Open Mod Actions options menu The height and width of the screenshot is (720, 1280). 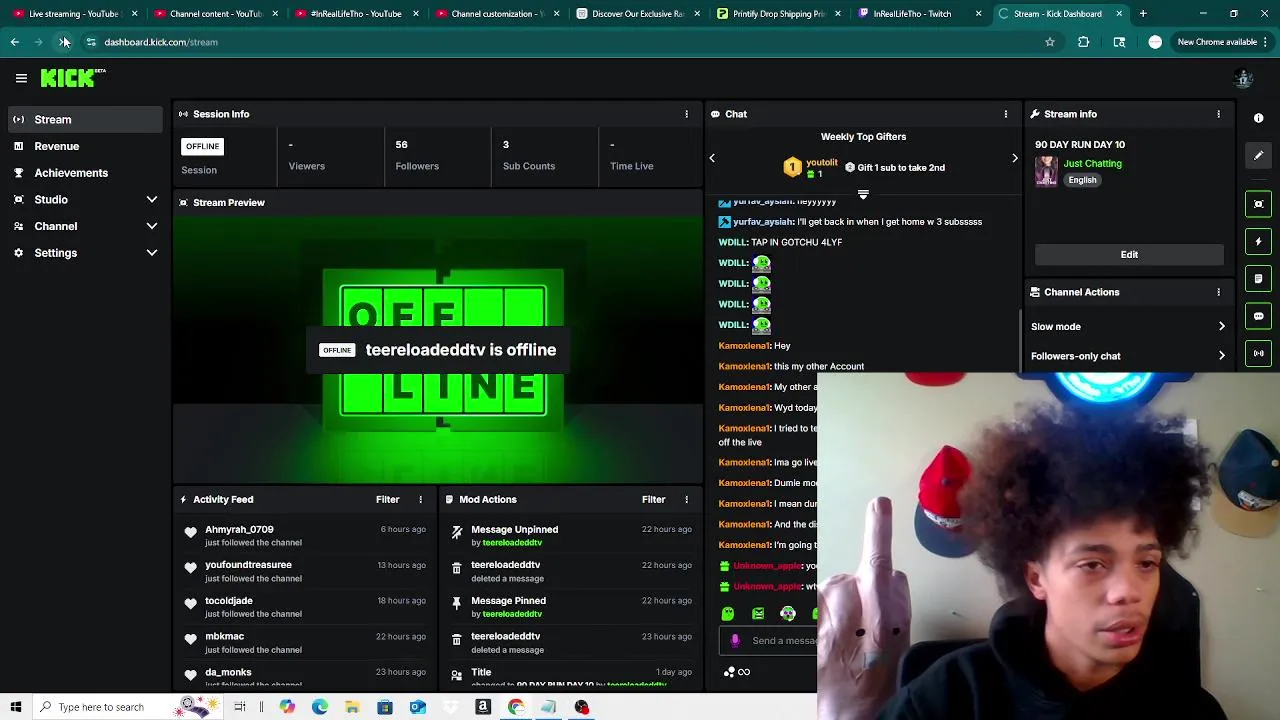686,499
